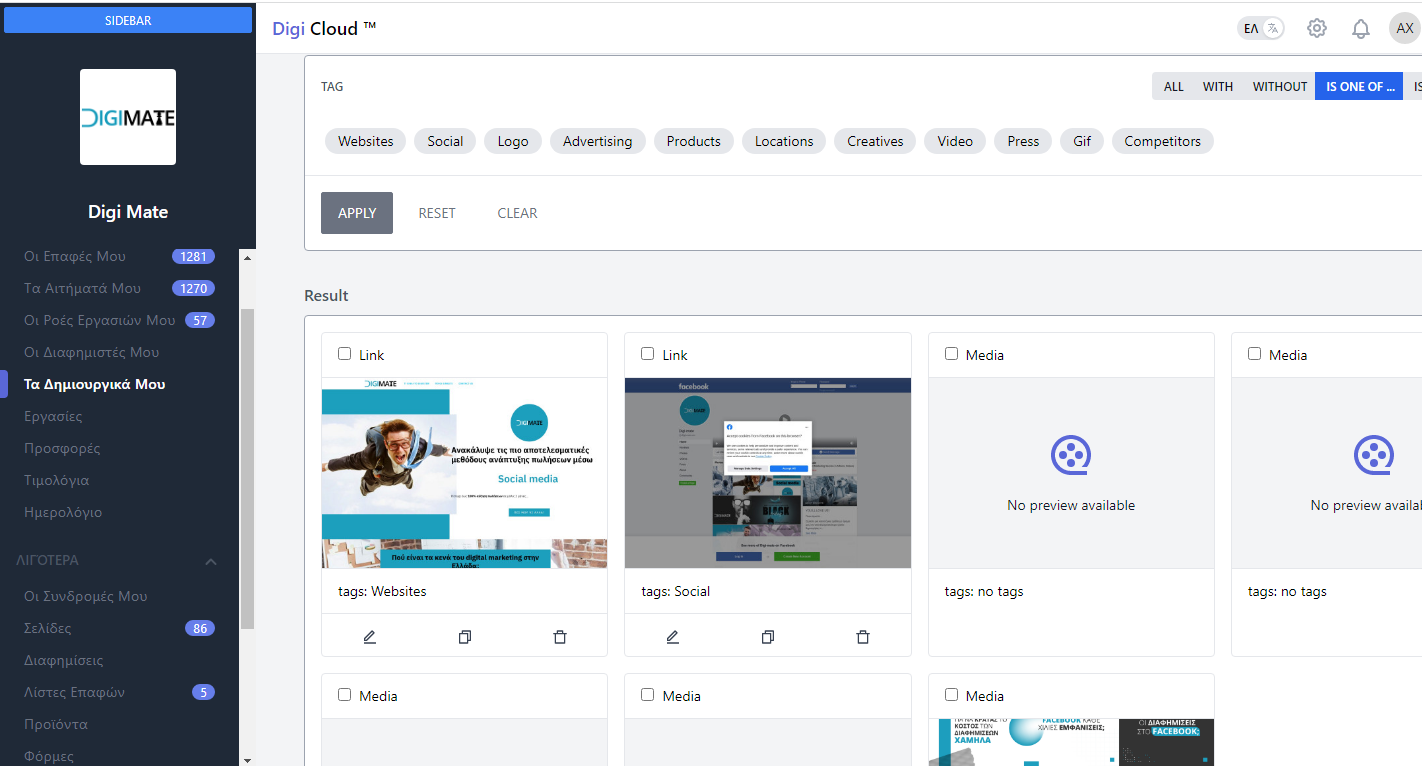The width and height of the screenshot is (1422, 766).
Task: Click the AX user avatar
Action: coord(1404,29)
